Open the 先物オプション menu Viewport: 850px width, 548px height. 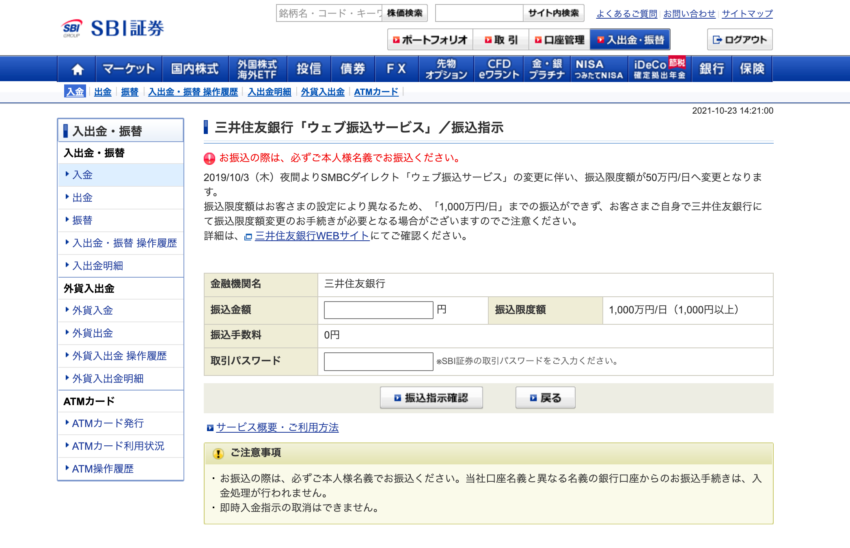[x=446, y=69]
